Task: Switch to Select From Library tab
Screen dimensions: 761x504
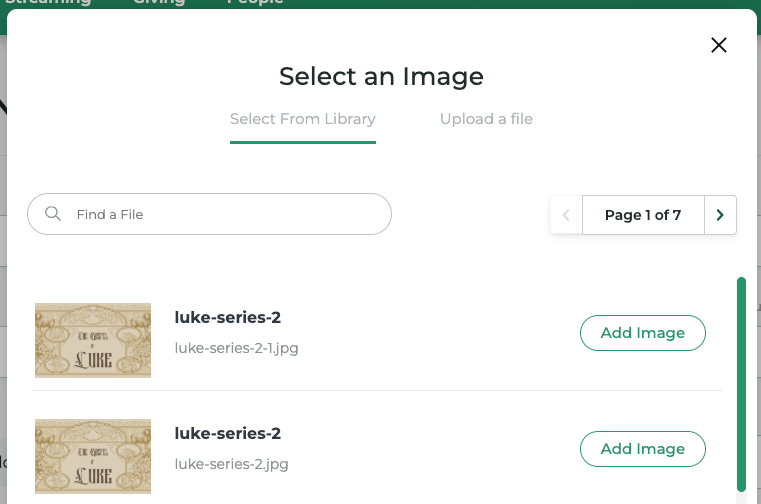Action: click(302, 119)
